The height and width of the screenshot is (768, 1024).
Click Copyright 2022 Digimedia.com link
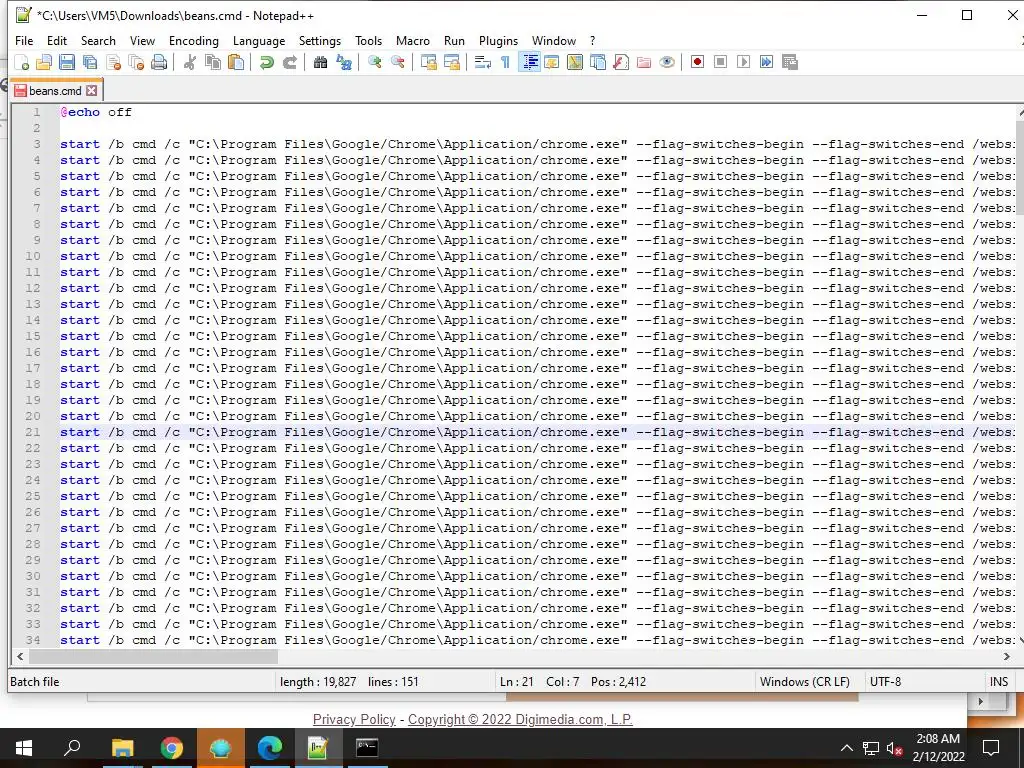point(520,720)
